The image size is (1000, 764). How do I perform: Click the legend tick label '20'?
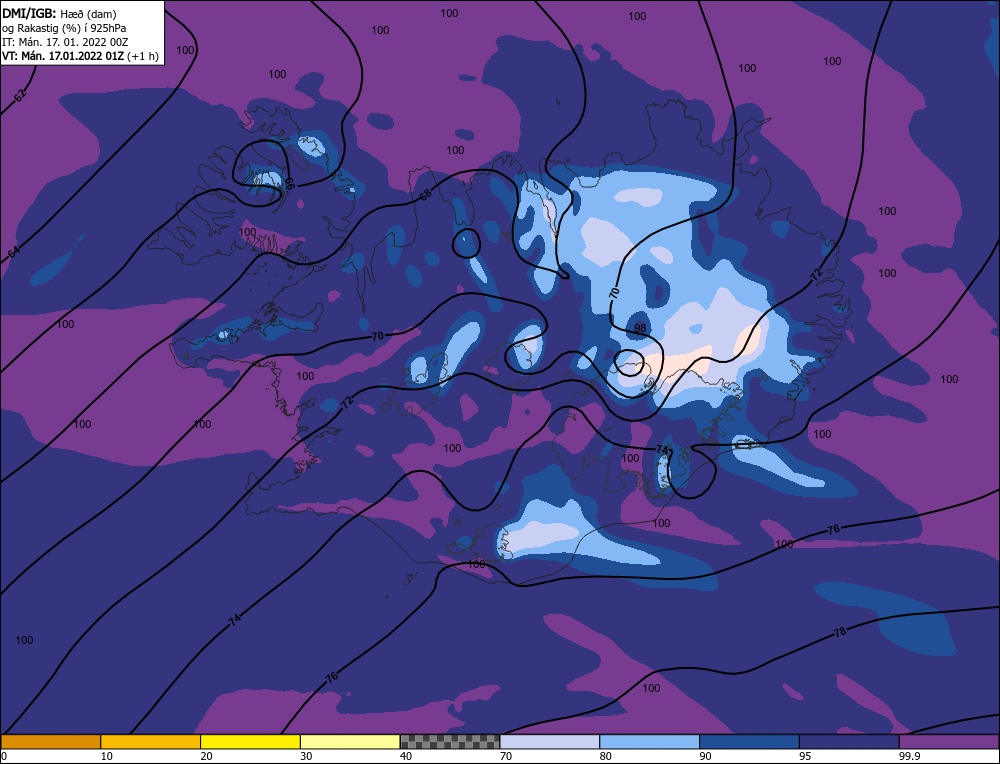click(206, 757)
